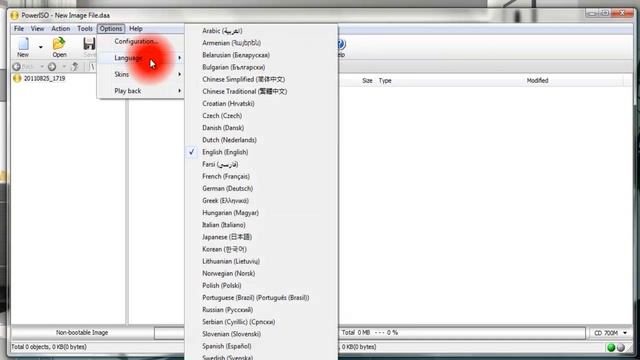The height and width of the screenshot is (360, 640).
Task: Open the View menu
Action: click(37, 29)
